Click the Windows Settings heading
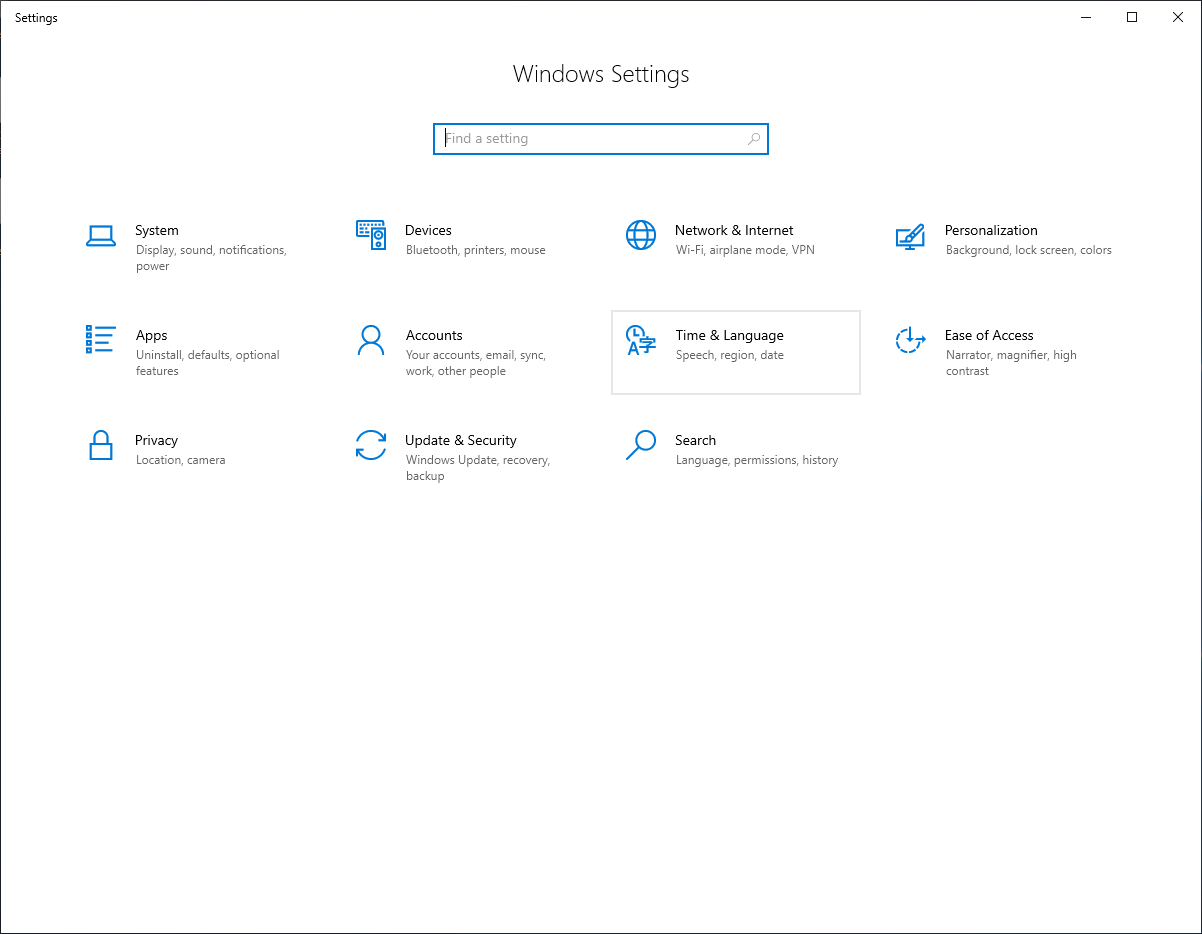This screenshot has height=934, width=1202. 601,74
